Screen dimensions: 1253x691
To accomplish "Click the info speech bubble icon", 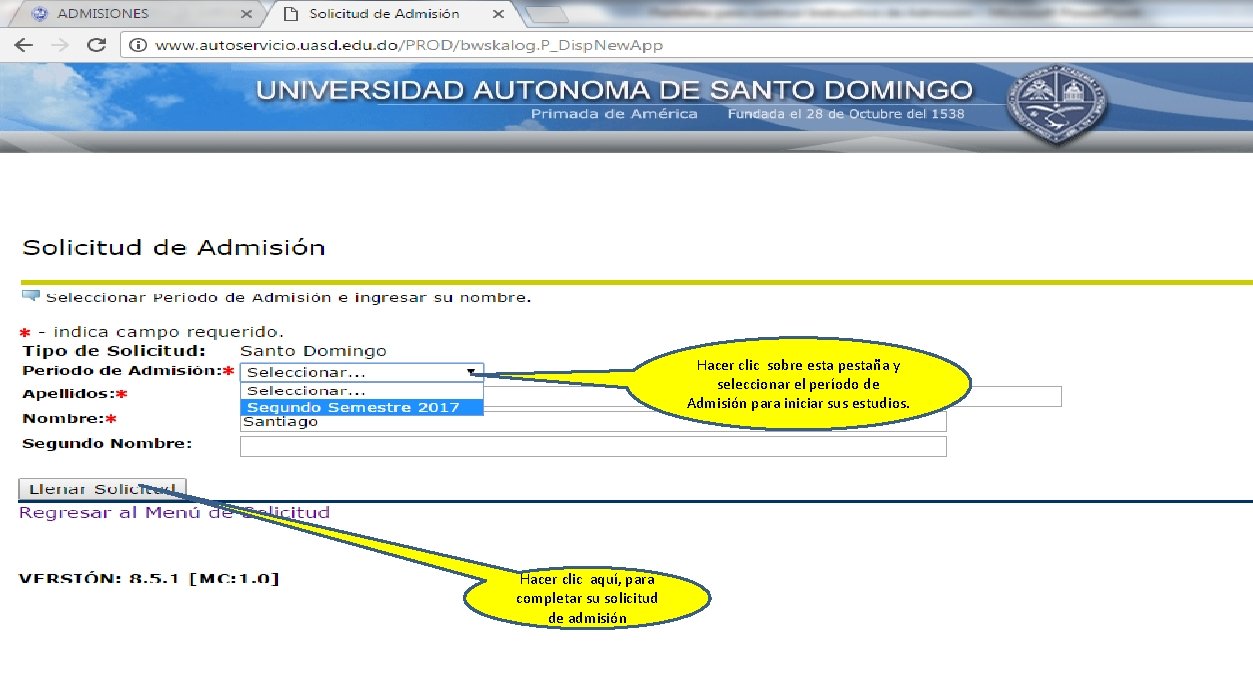I will pyautogui.click(x=30, y=297).
